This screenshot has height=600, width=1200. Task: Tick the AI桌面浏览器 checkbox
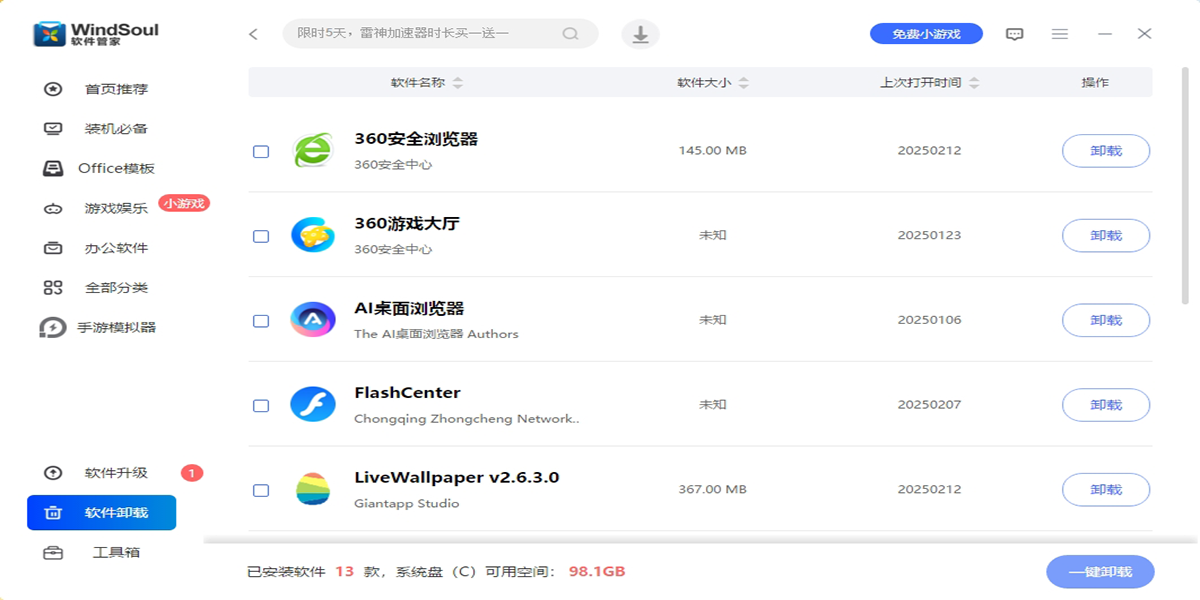261,321
